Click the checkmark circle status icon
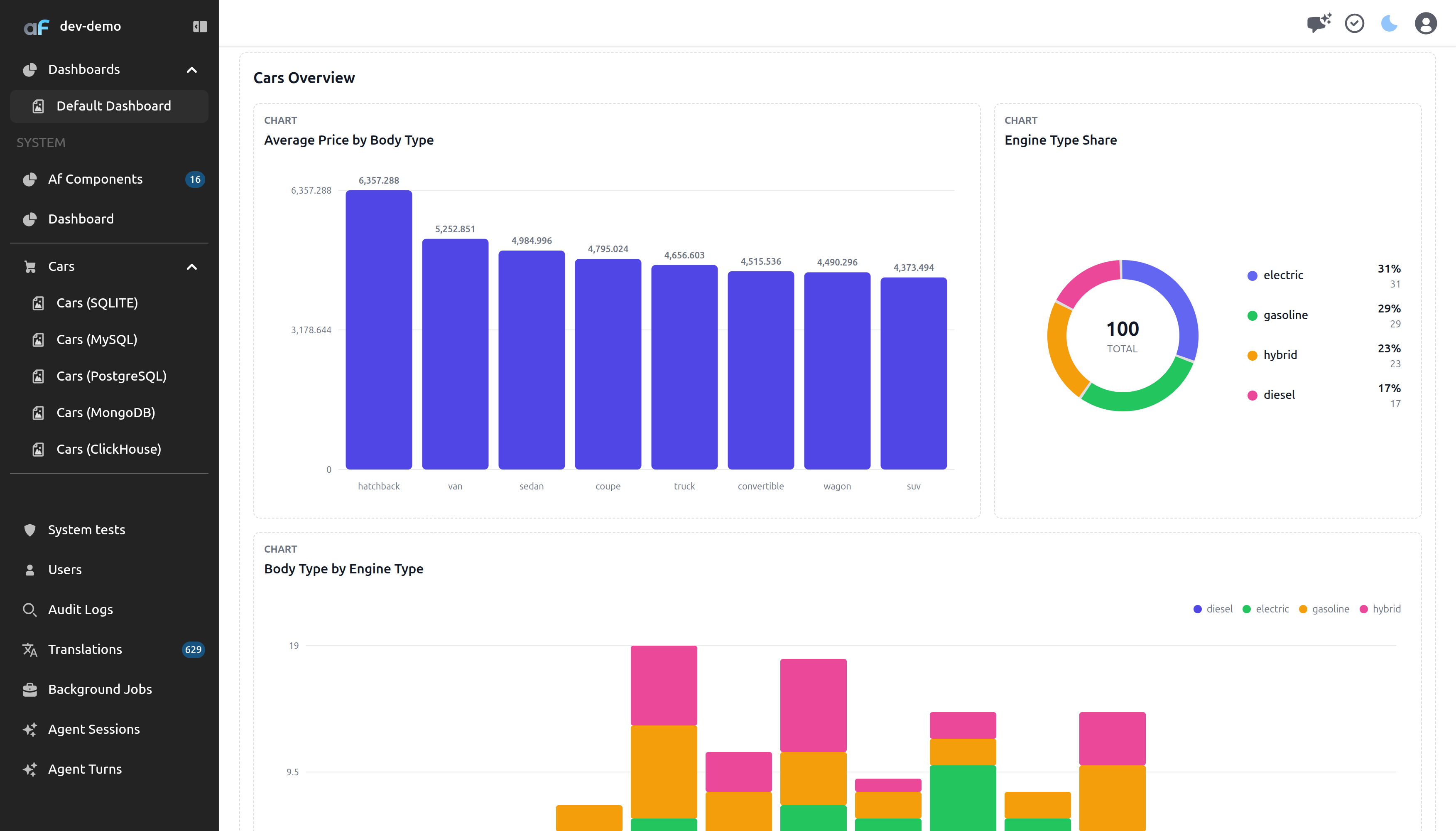This screenshot has height=831, width=1456. 1355,23
